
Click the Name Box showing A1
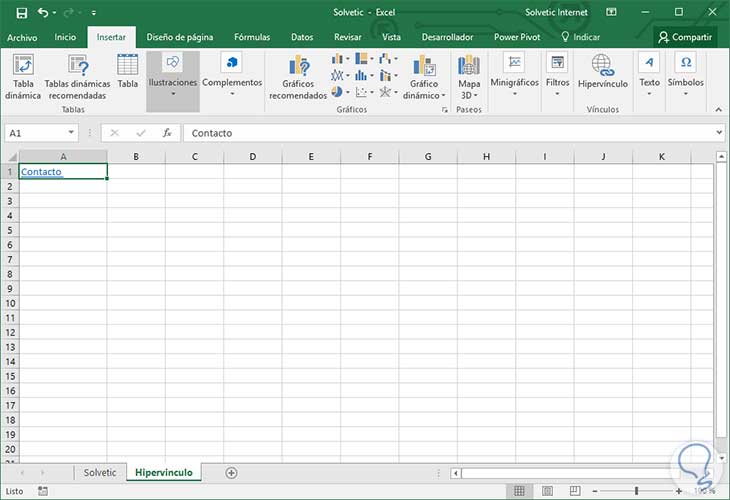[x=36, y=133]
